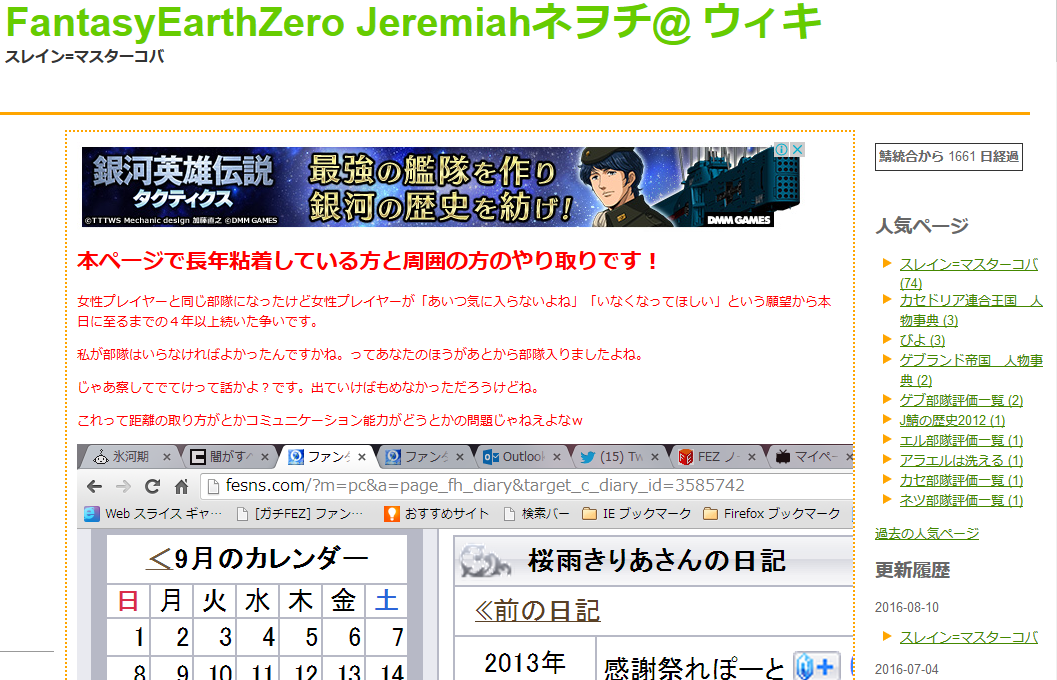Click the reload icon in the pictured browser
The width and height of the screenshot is (1057, 680).
(x=152, y=486)
